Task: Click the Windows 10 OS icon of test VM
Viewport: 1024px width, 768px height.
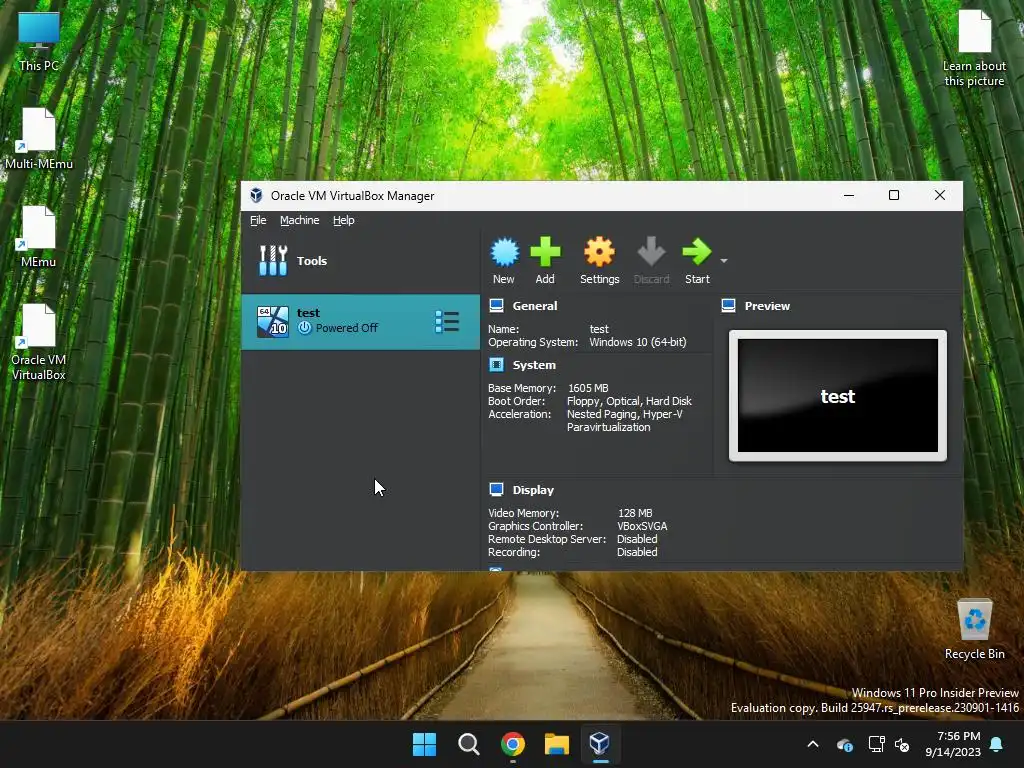Action: point(272,322)
